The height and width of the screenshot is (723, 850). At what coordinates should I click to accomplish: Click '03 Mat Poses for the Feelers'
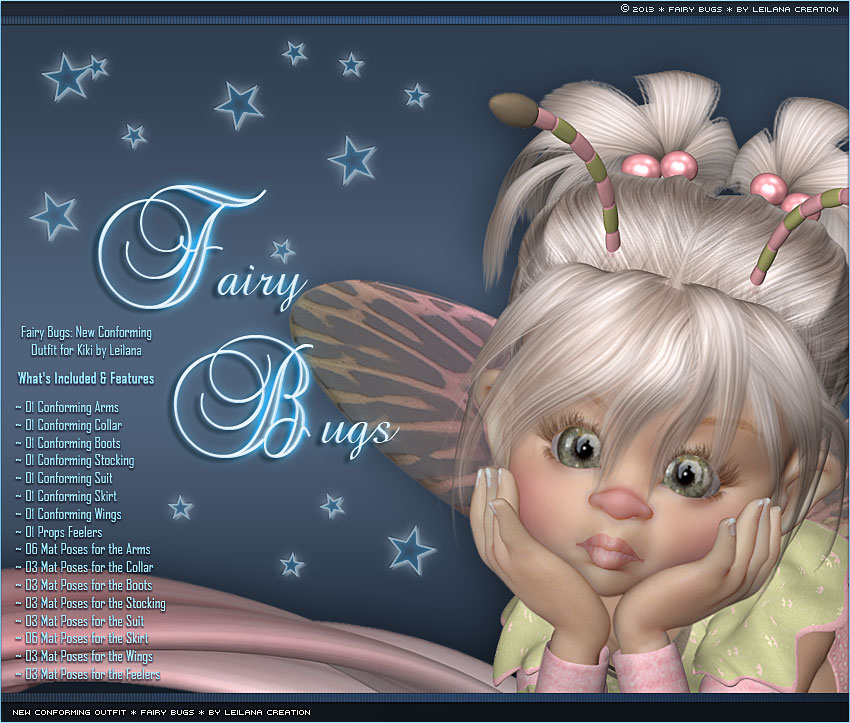88,674
